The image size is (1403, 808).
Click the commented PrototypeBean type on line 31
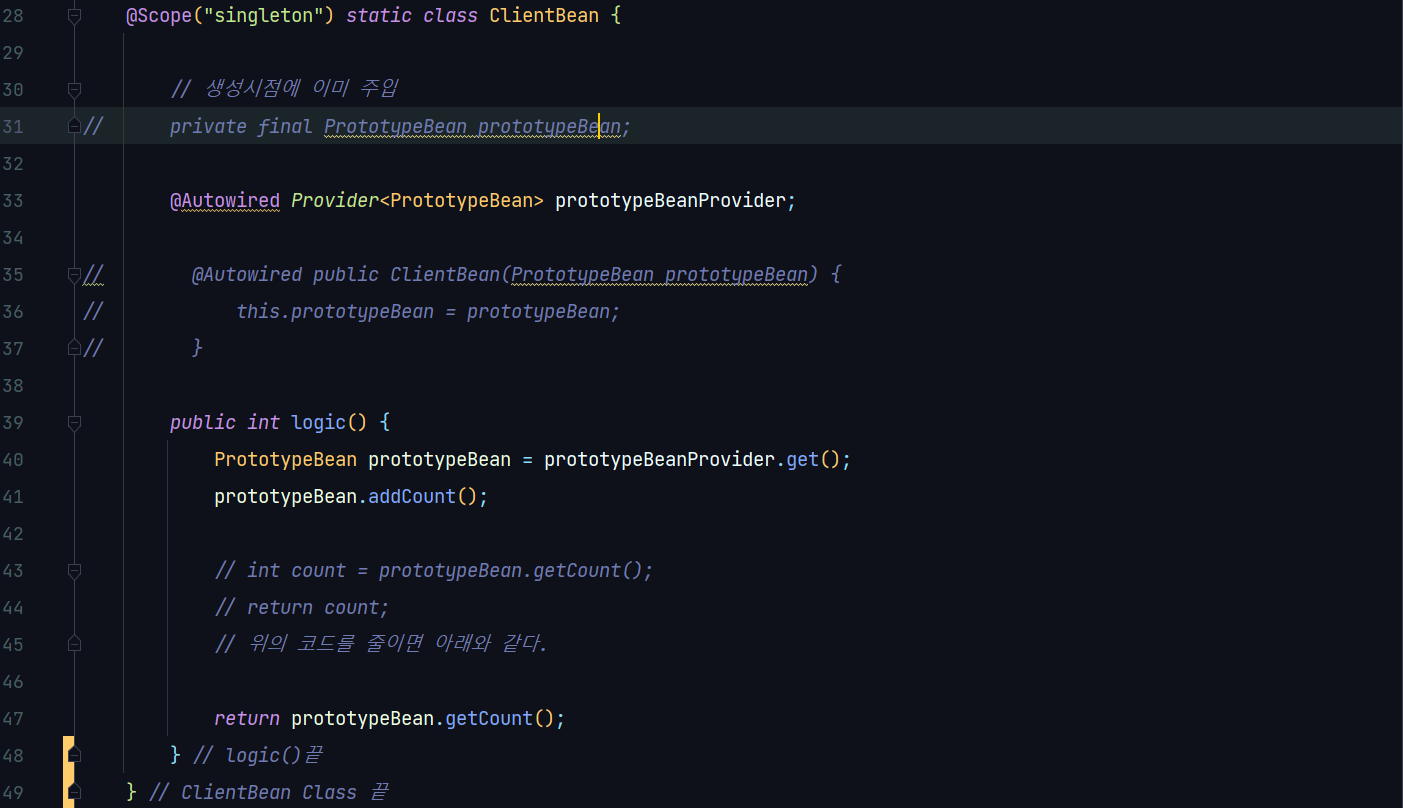pyautogui.click(x=395, y=126)
